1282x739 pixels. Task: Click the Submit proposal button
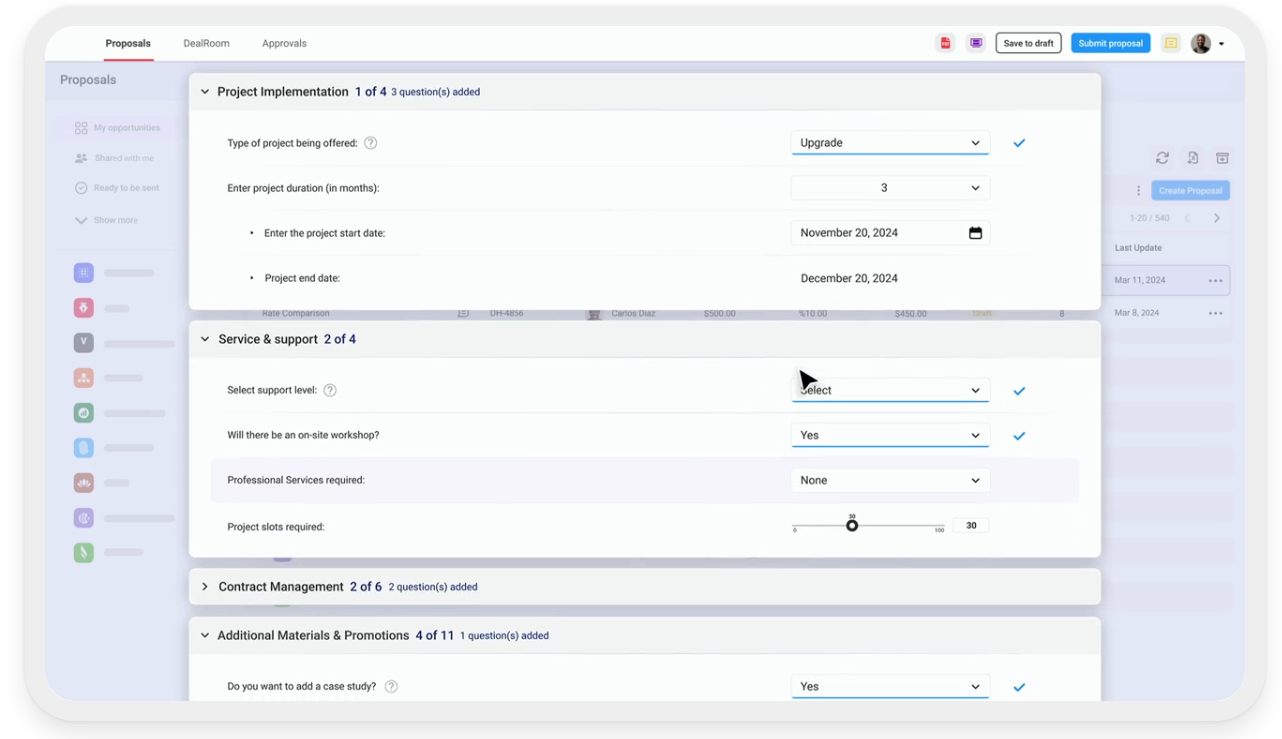[x=1110, y=43]
